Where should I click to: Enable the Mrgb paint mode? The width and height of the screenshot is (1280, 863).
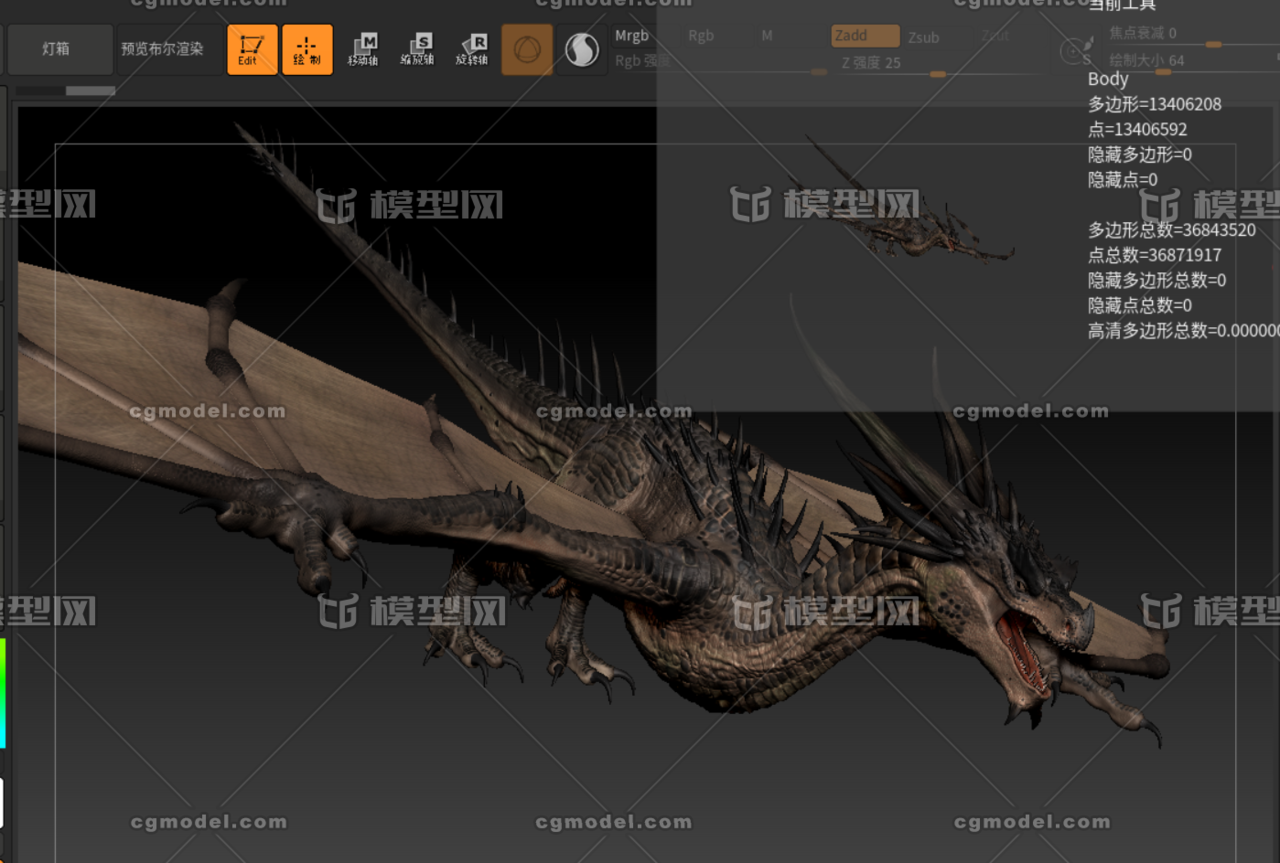(632, 36)
